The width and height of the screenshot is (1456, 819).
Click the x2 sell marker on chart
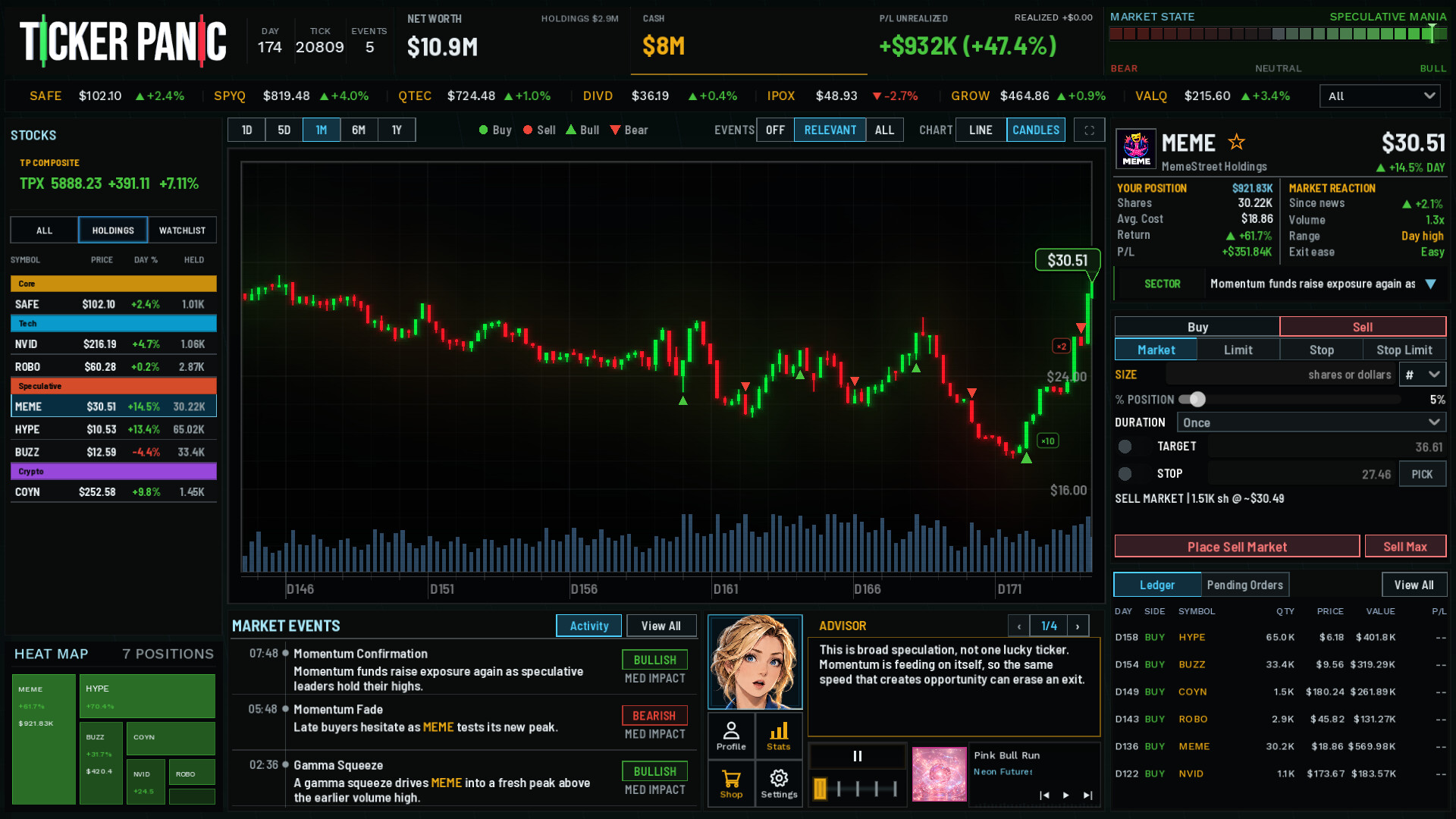pyautogui.click(x=1061, y=347)
